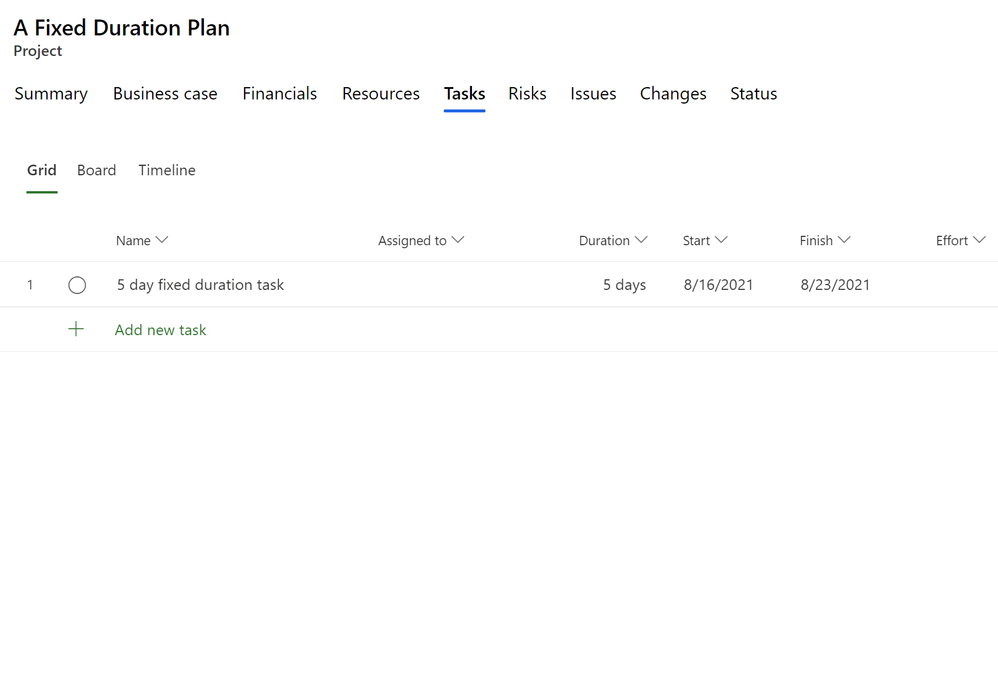Viewport: 998px width, 675px height.
Task: Open the Duration column dropdown
Action: (x=641, y=240)
